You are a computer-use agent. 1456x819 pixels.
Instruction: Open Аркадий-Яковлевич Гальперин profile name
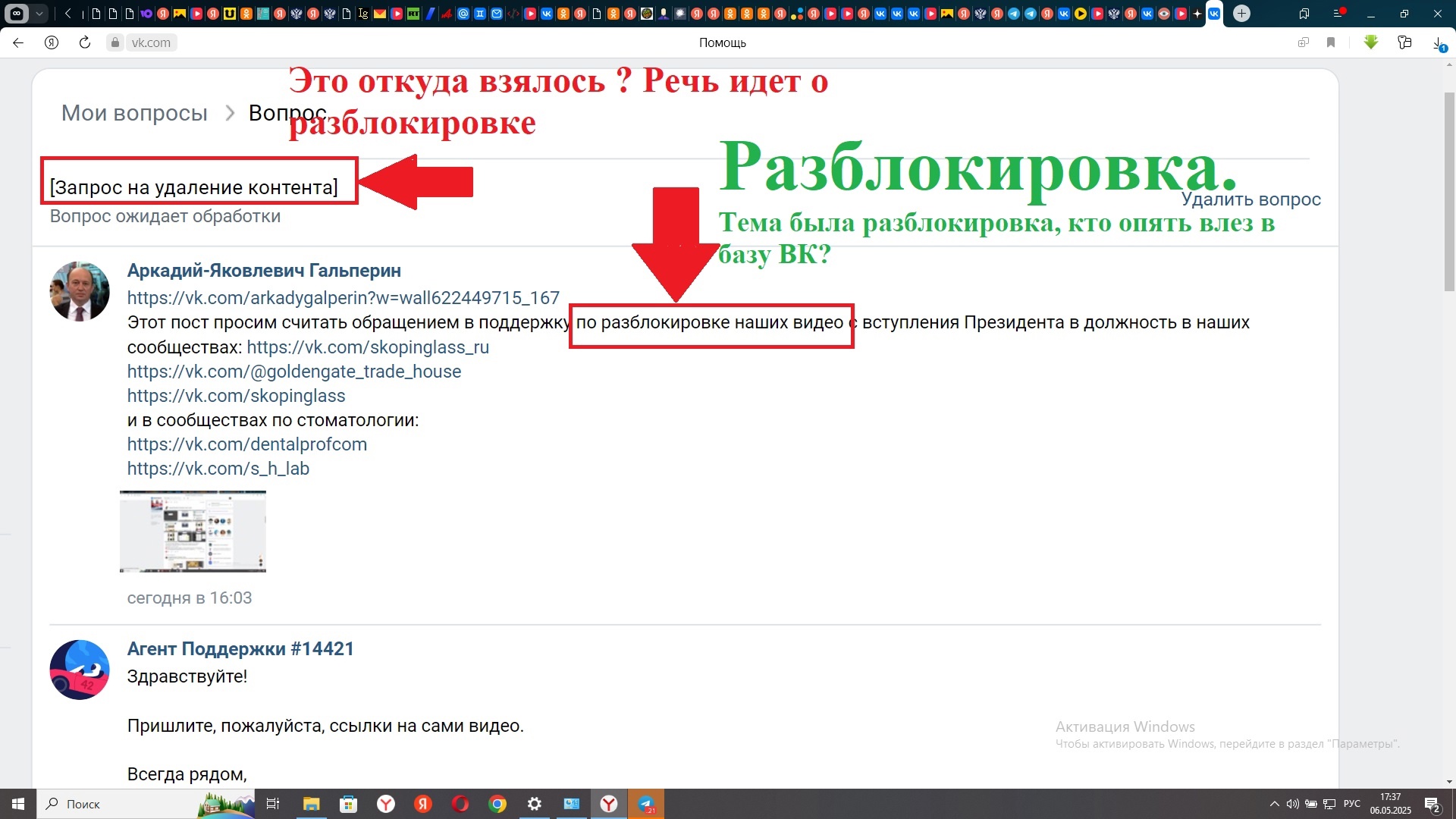(x=264, y=271)
